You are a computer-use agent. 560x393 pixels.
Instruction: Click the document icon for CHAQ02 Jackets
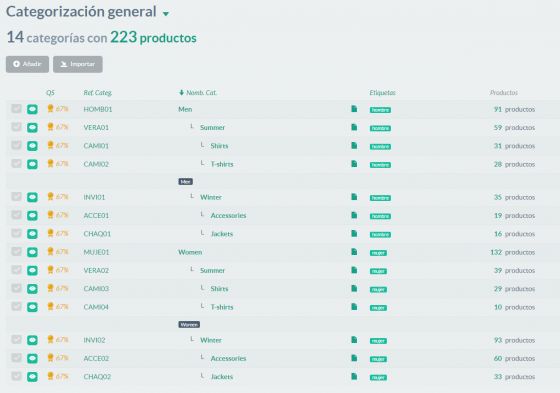pyautogui.click(x=354, y=376)
